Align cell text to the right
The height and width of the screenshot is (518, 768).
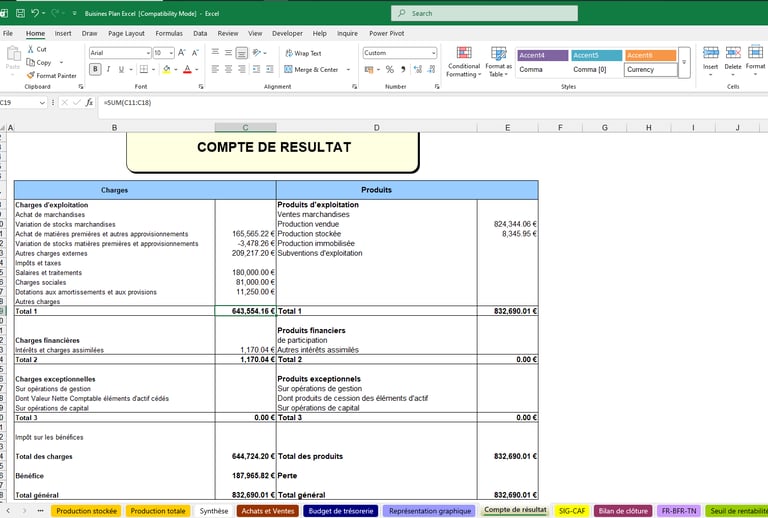(241, 70)
